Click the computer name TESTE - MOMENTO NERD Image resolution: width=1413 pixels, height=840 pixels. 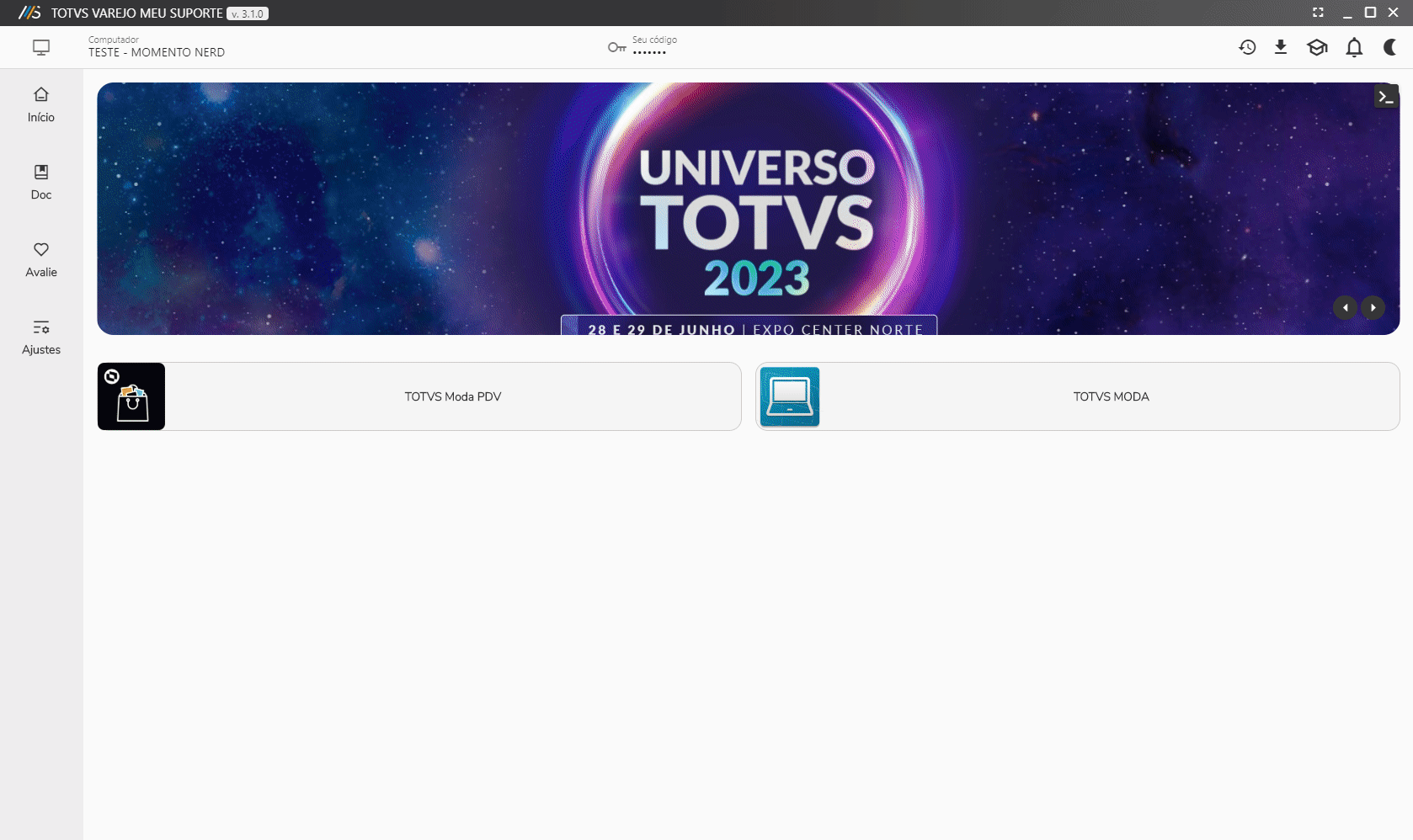(x=157, y=52)
